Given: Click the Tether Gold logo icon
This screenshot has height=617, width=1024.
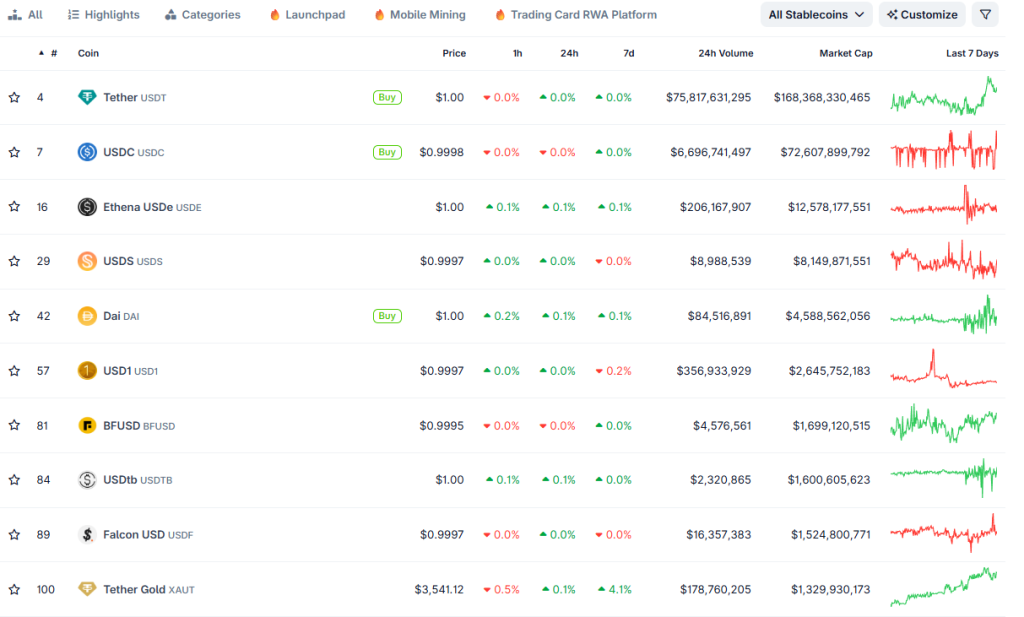Looking at the screenshot, I should (x=87, y=589).
